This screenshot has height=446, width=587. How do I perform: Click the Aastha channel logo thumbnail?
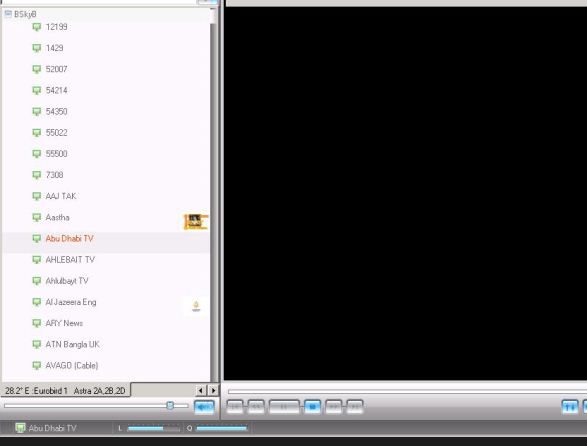click(x=195, y=222)
